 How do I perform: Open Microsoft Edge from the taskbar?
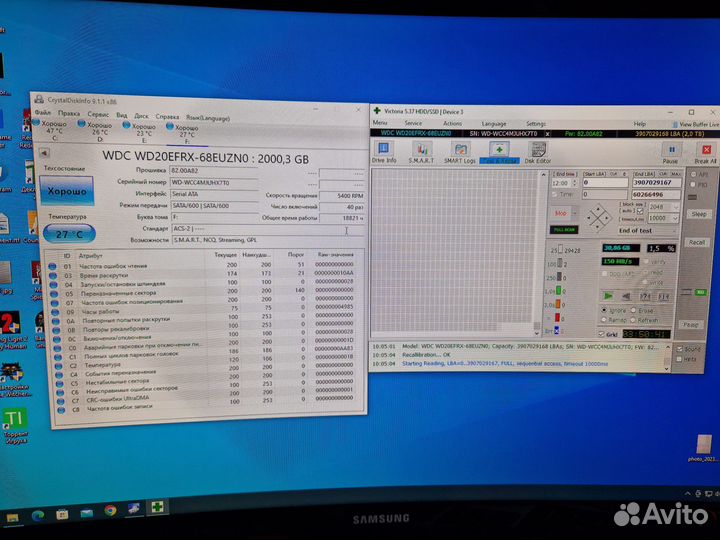tap(37, 516)
